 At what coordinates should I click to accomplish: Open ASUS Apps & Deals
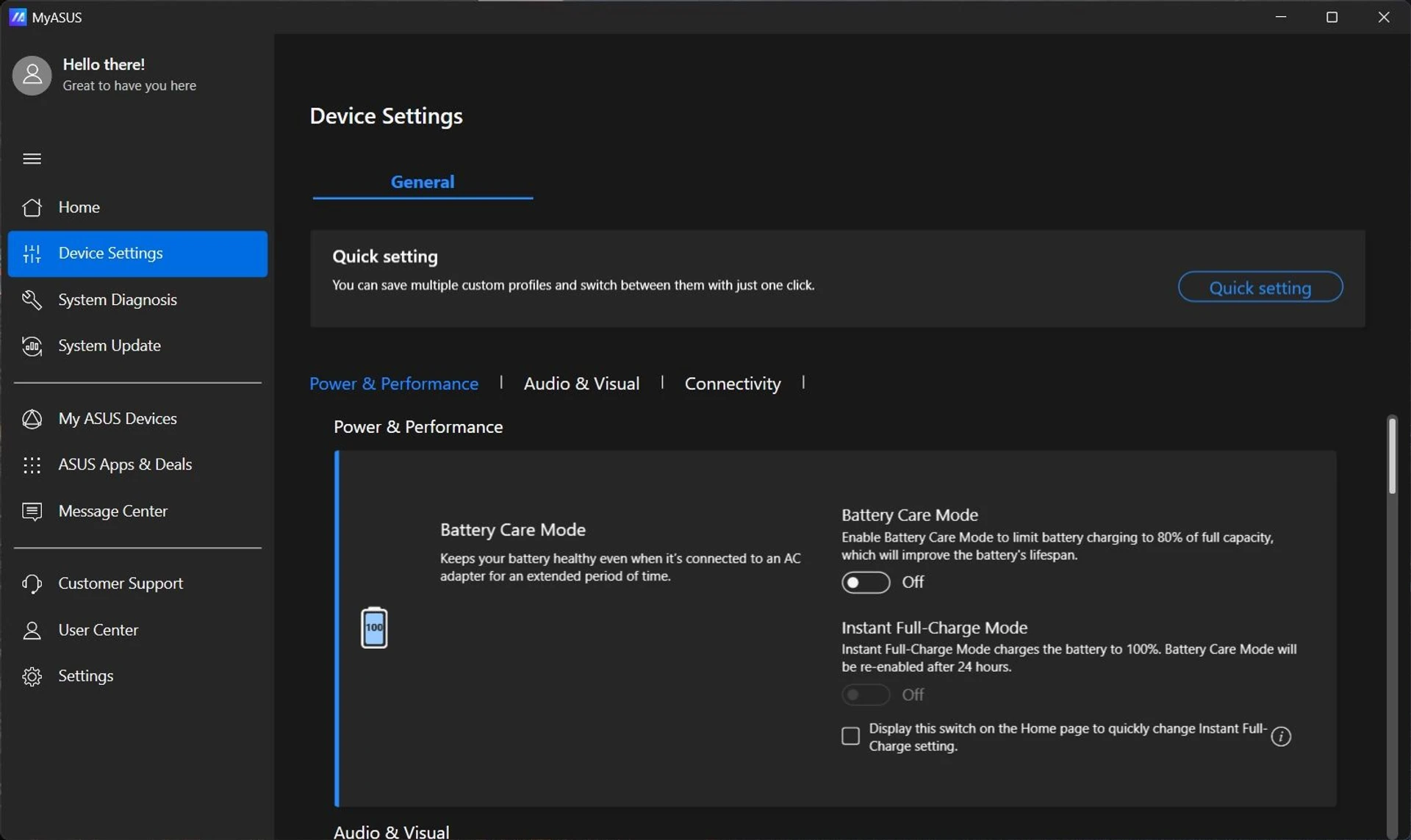(137, 464)
